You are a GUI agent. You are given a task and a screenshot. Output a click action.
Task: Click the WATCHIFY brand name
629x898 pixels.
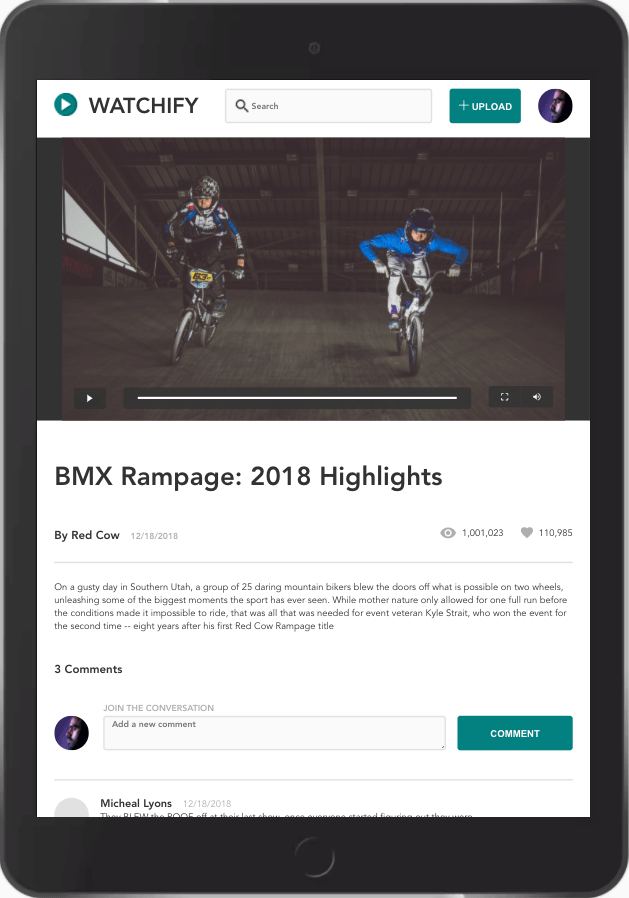[x=143, y=105]
